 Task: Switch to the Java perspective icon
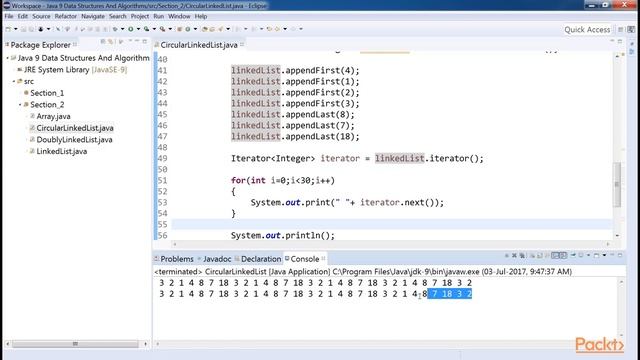(x=631, y=29)
